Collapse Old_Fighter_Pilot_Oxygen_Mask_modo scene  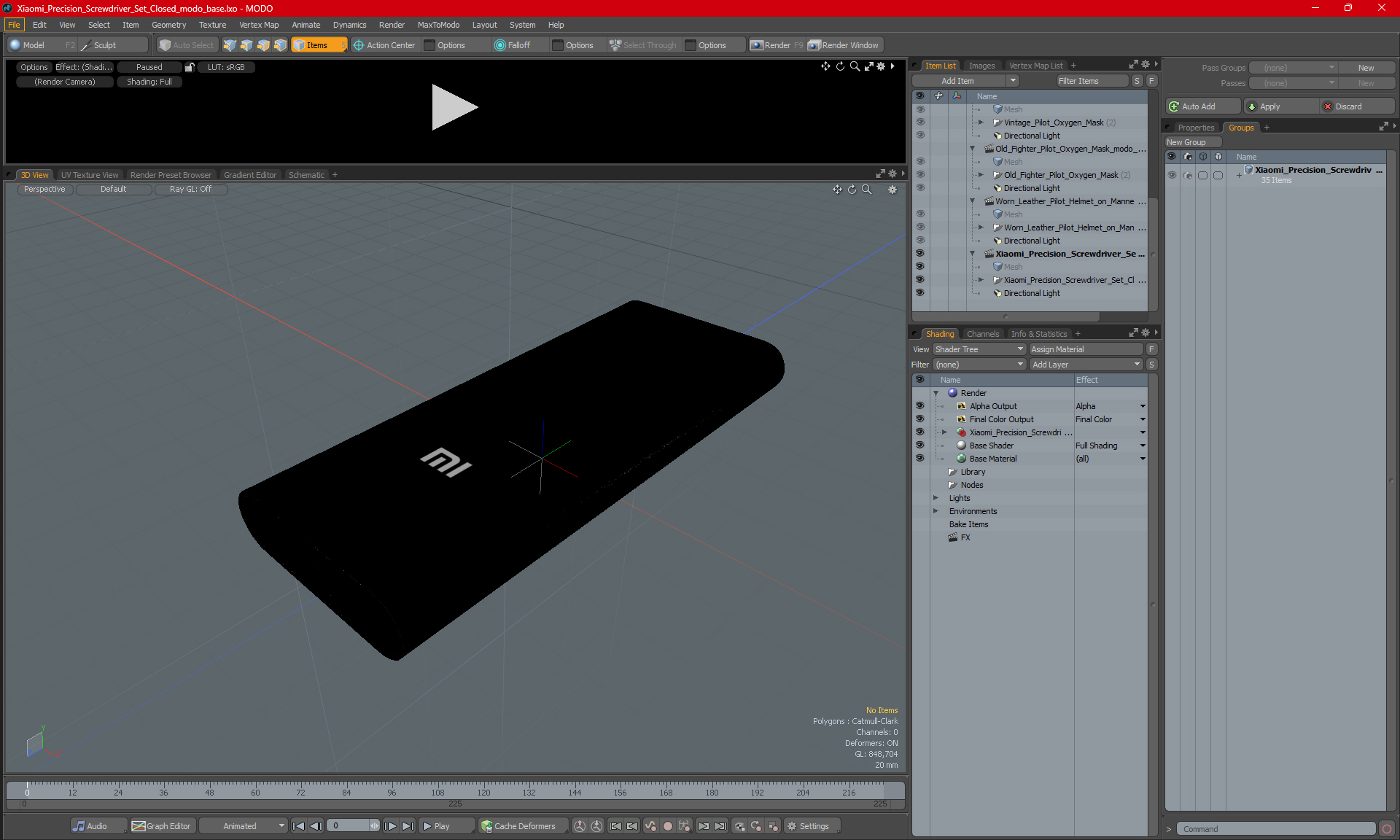coord(972,149)
